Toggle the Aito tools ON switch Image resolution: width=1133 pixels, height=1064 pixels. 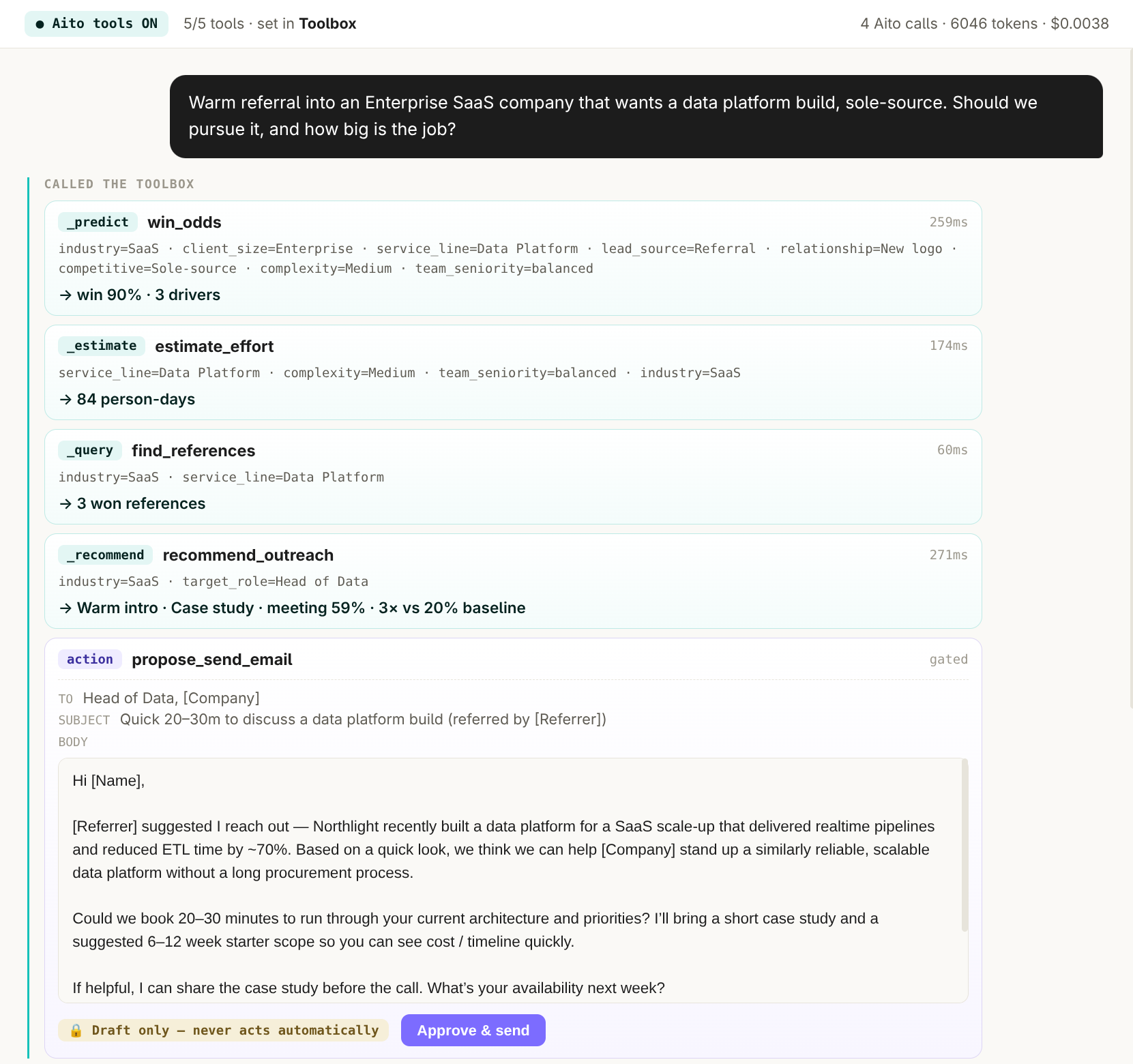point(96,24)
